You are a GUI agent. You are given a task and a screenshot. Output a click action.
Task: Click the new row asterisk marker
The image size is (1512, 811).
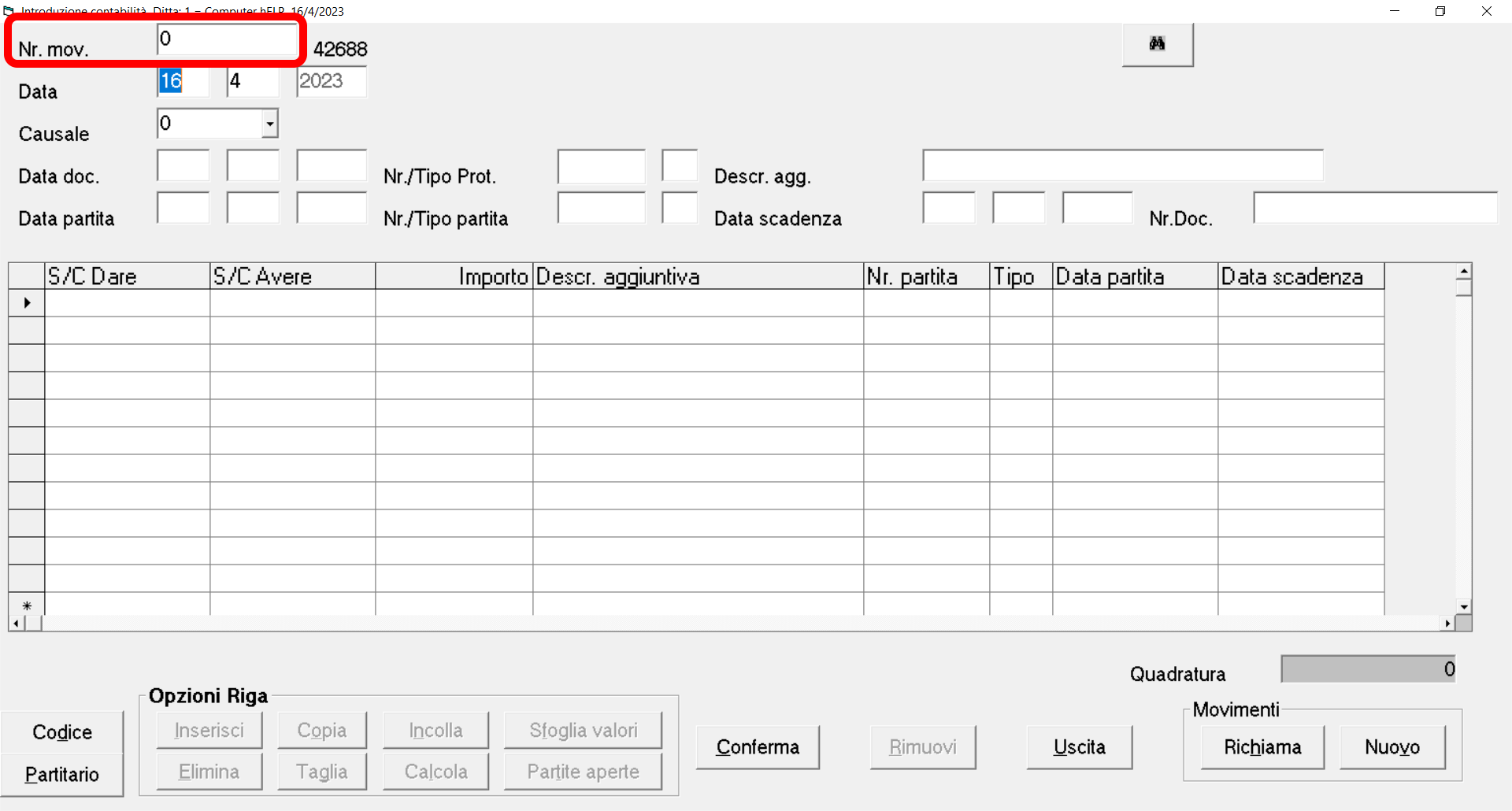(x=27, y=605)
